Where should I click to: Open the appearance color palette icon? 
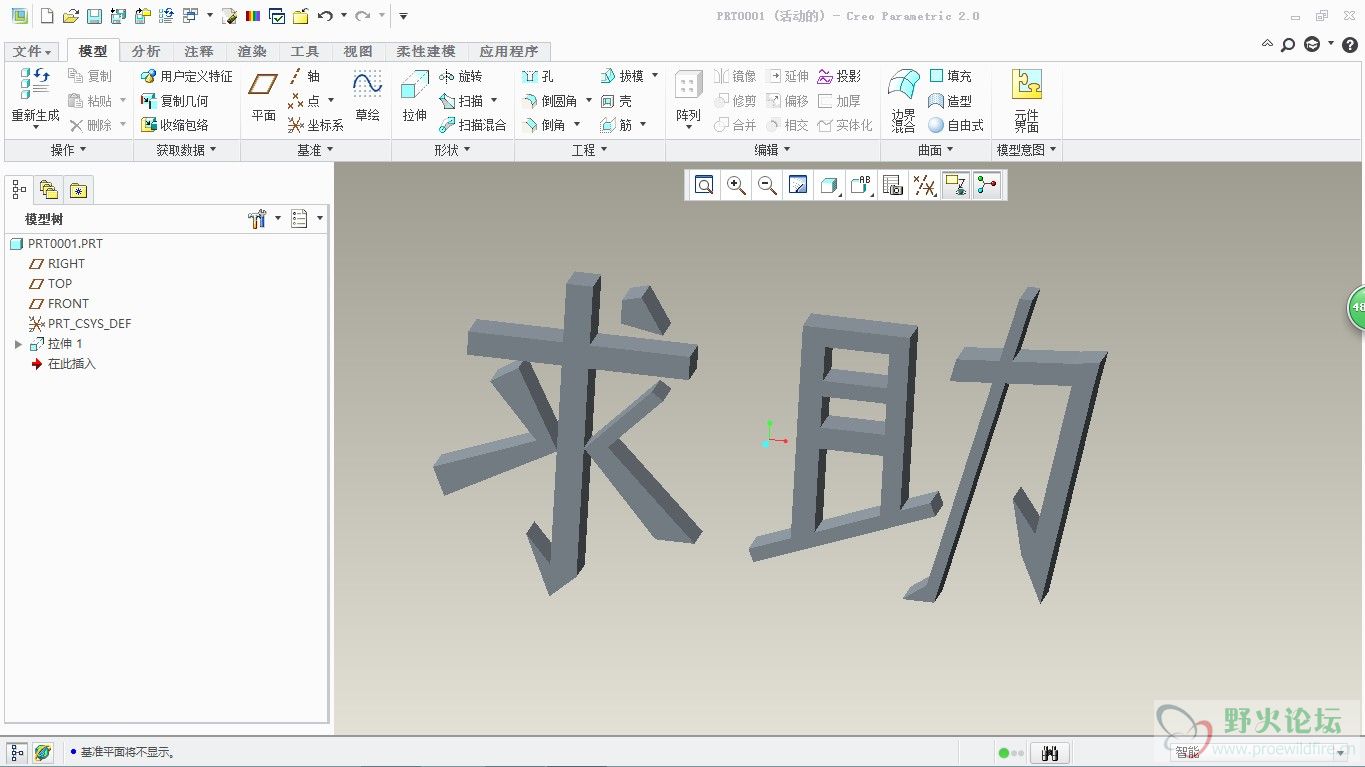pos(253,16)
